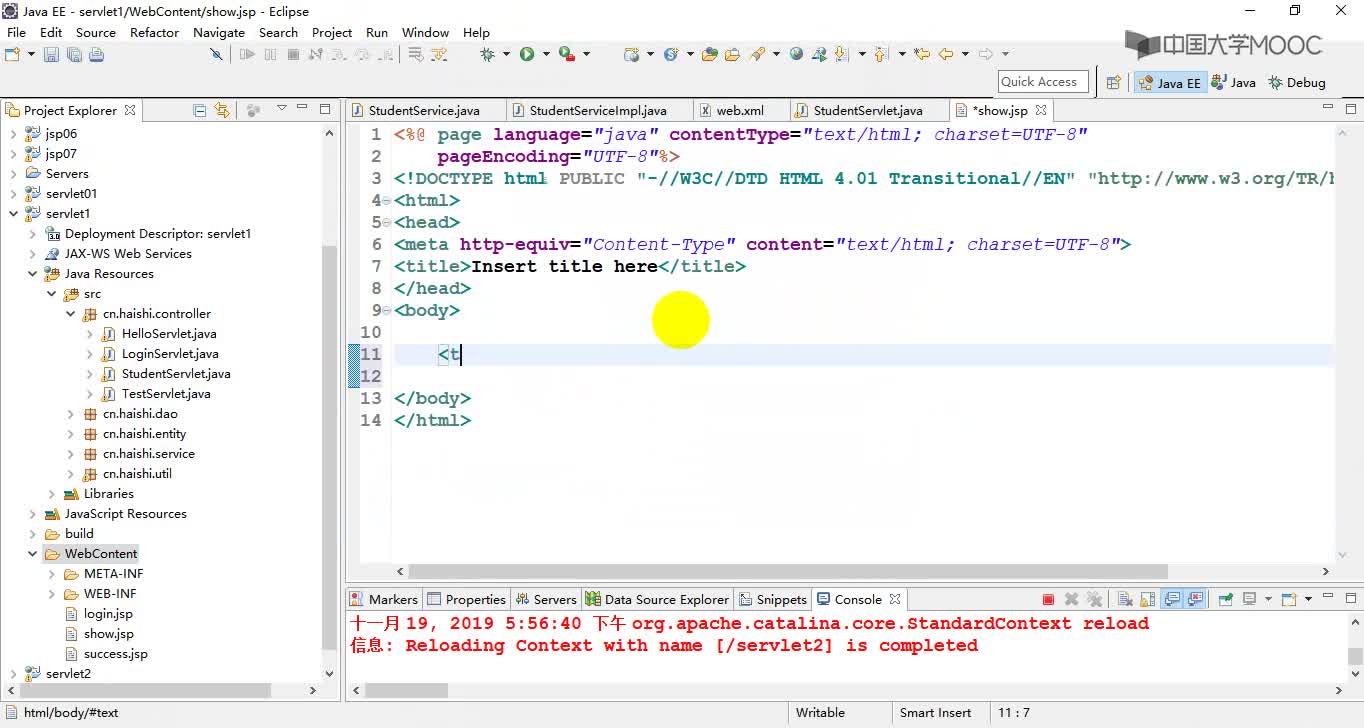Toggle Link with Editor in Project Explorer
Viewport: 1364px width, 728px height.
(x=222, y=110)
